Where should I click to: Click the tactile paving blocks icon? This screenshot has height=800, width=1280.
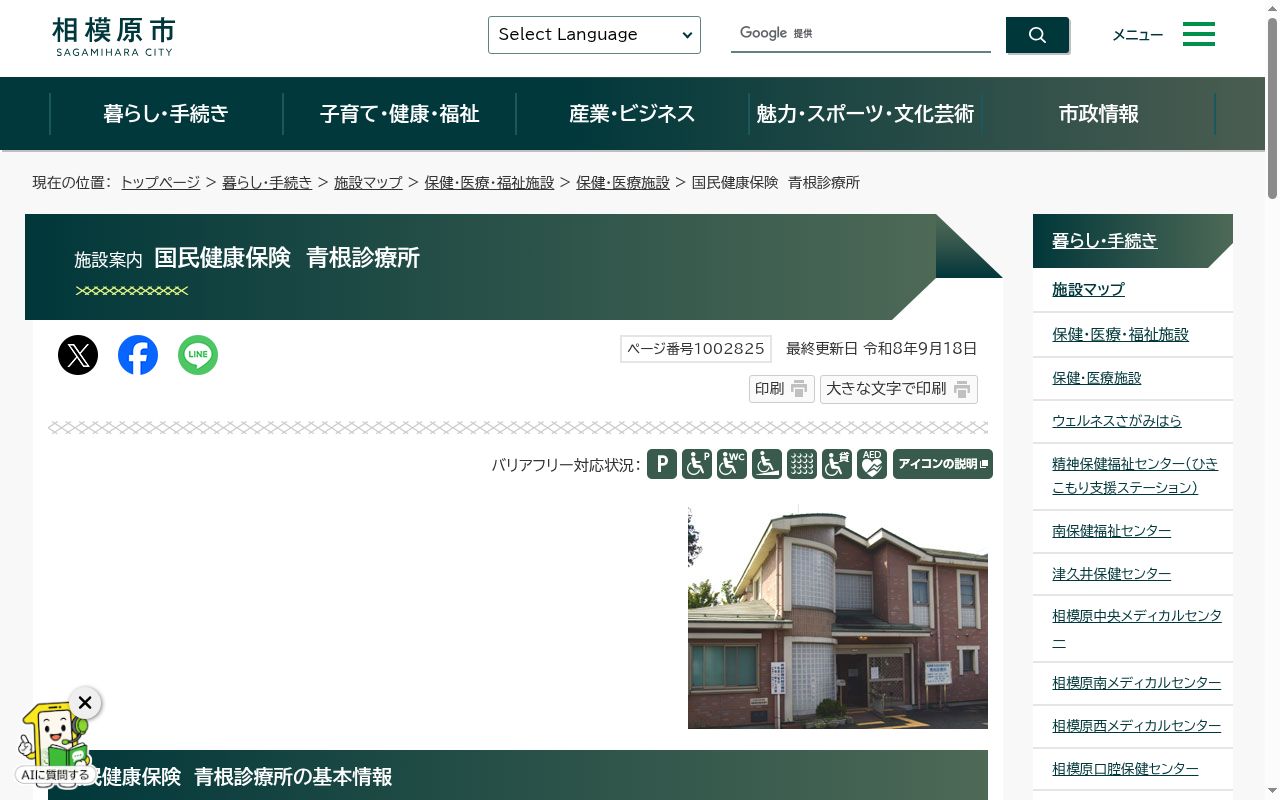pyautogui.click(x=802, y=464)
